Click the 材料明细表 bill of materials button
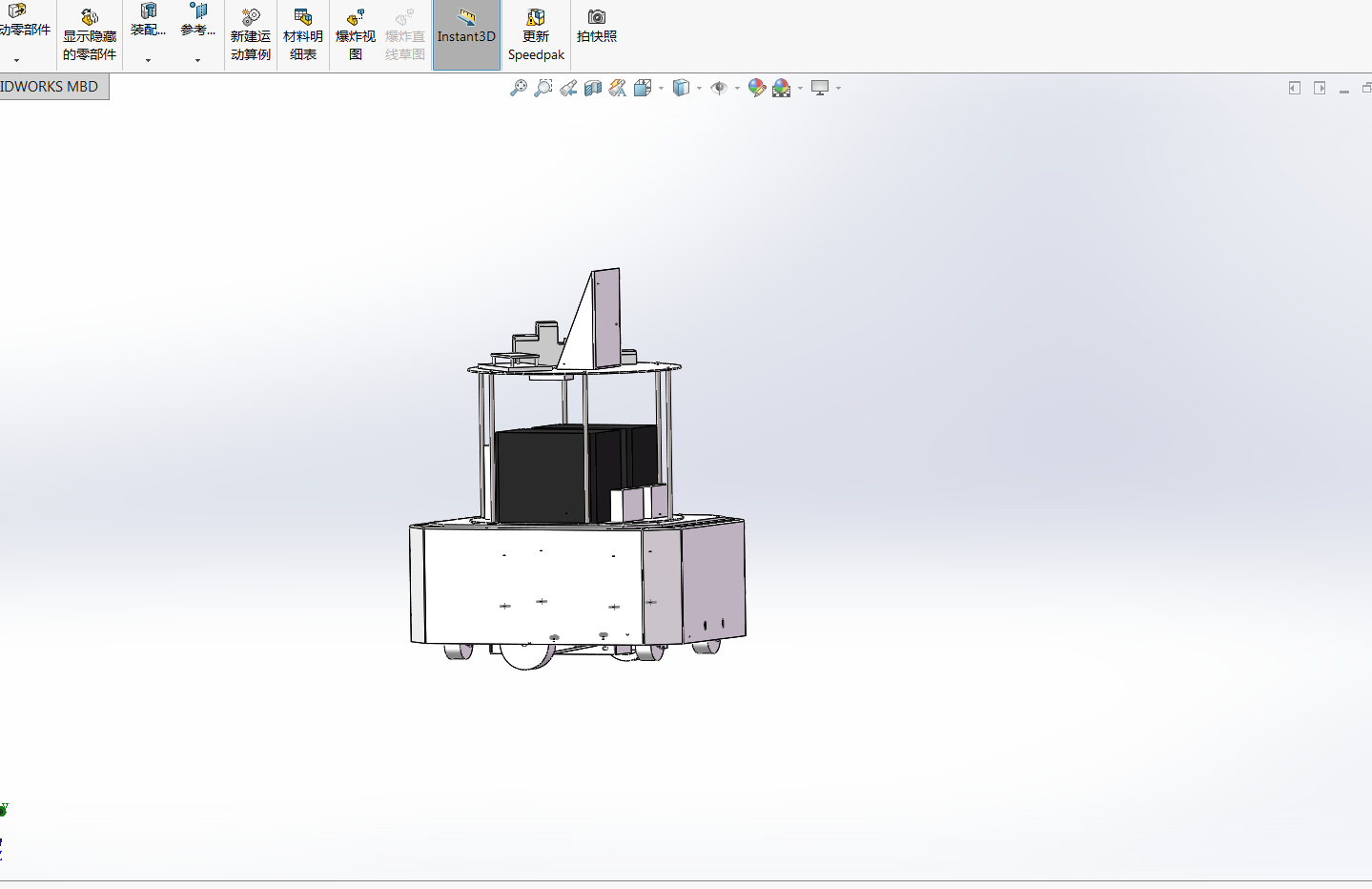 pyautogui.click(x=303, y=35)
